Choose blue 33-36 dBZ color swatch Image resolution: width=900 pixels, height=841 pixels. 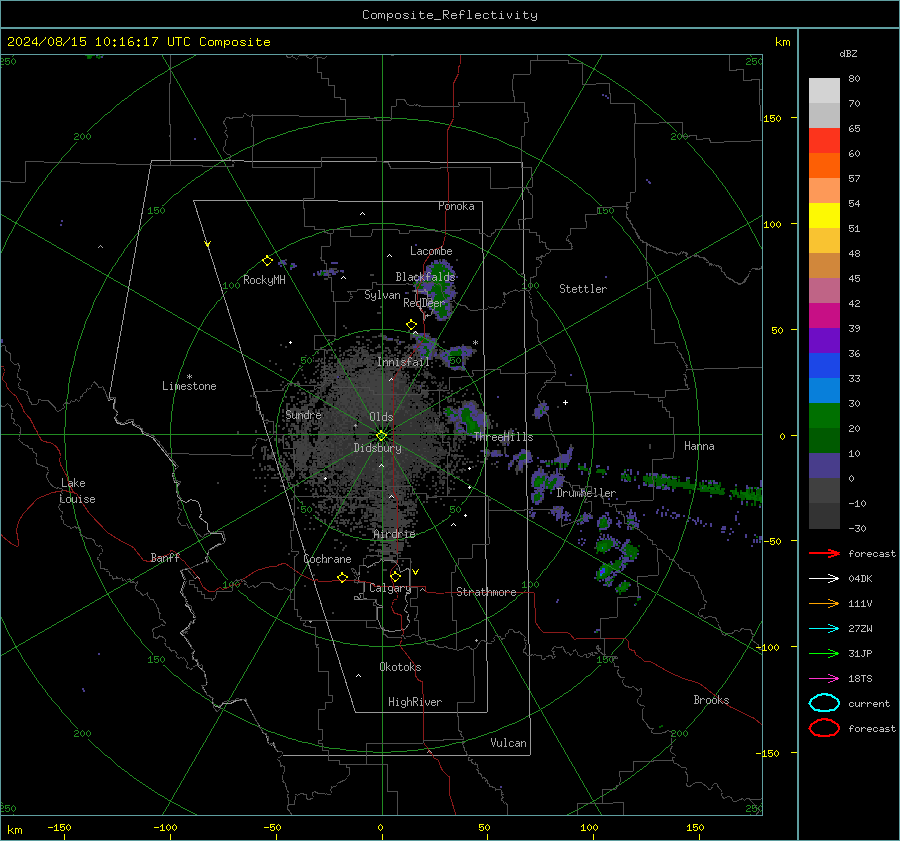click(x=824, y=365)
